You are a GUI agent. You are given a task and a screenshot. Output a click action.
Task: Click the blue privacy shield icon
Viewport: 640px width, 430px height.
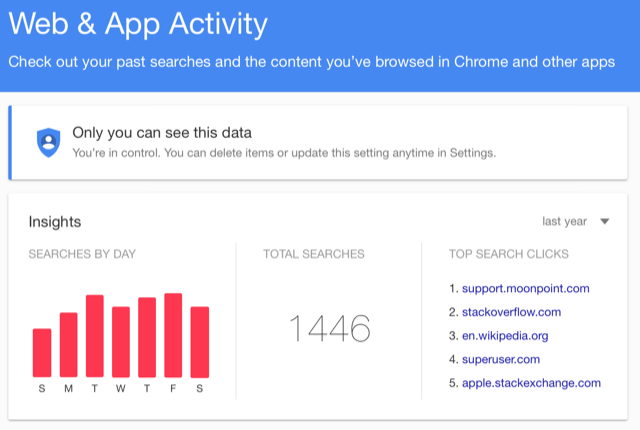[x=48, y=142]
